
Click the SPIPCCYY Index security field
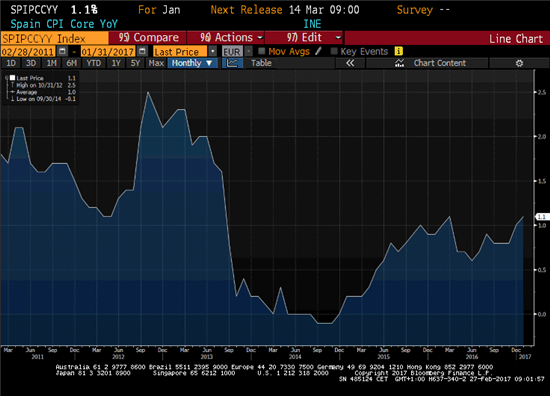coord(54,38)
